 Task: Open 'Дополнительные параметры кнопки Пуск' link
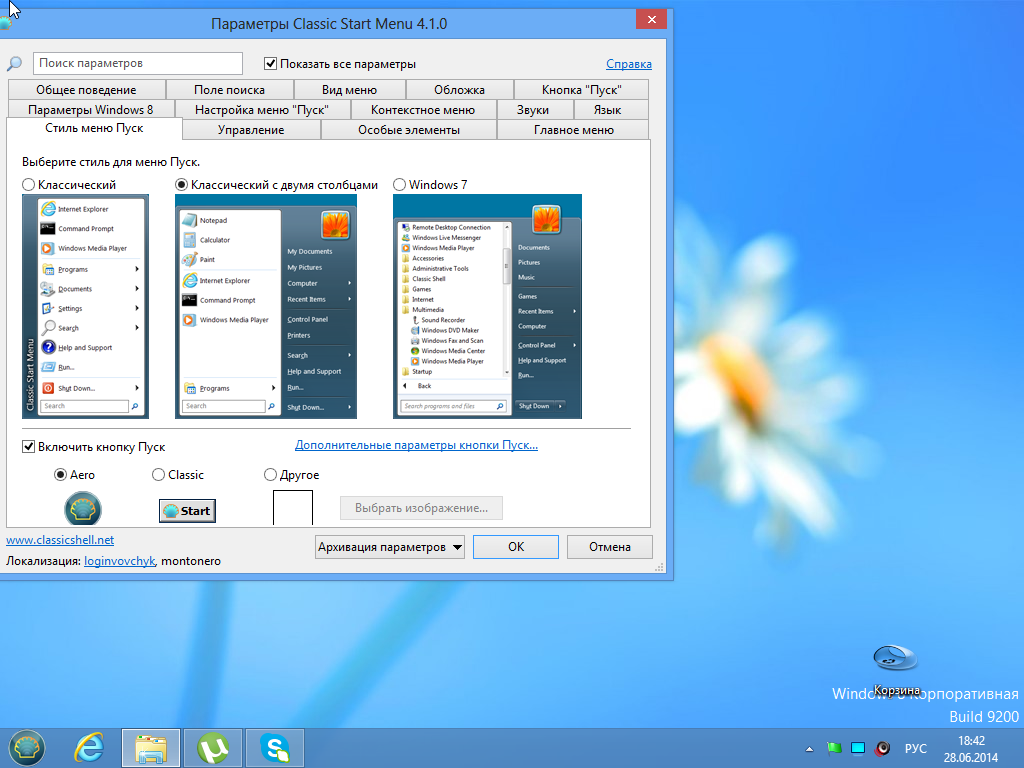416,446
